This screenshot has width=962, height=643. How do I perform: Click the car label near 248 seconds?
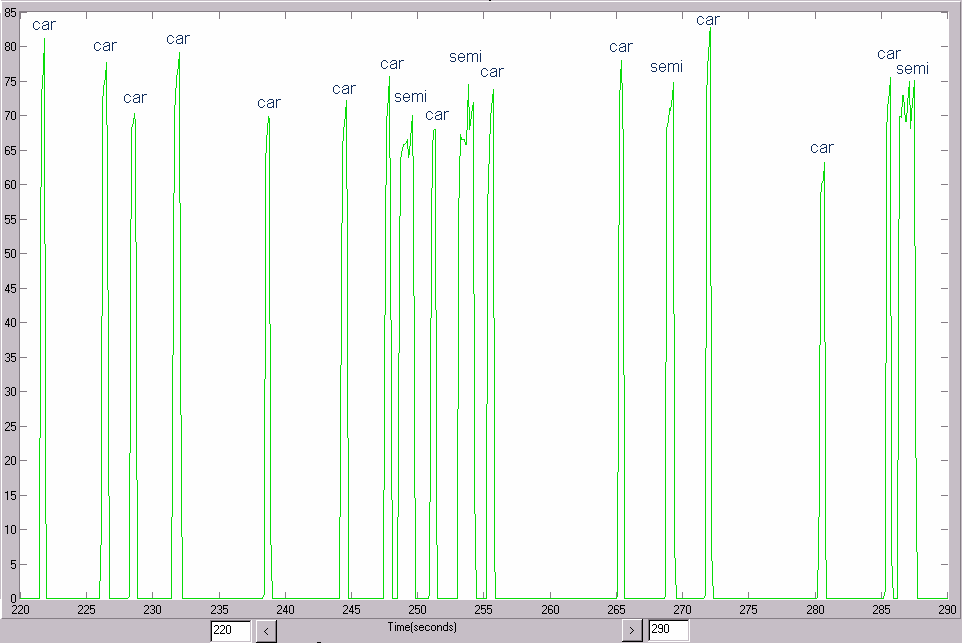pyautogui.click(x=392, y=64)
